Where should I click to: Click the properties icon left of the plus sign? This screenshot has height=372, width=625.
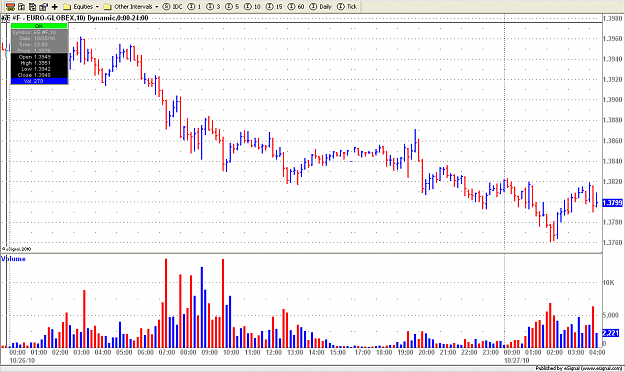point(43,6)
